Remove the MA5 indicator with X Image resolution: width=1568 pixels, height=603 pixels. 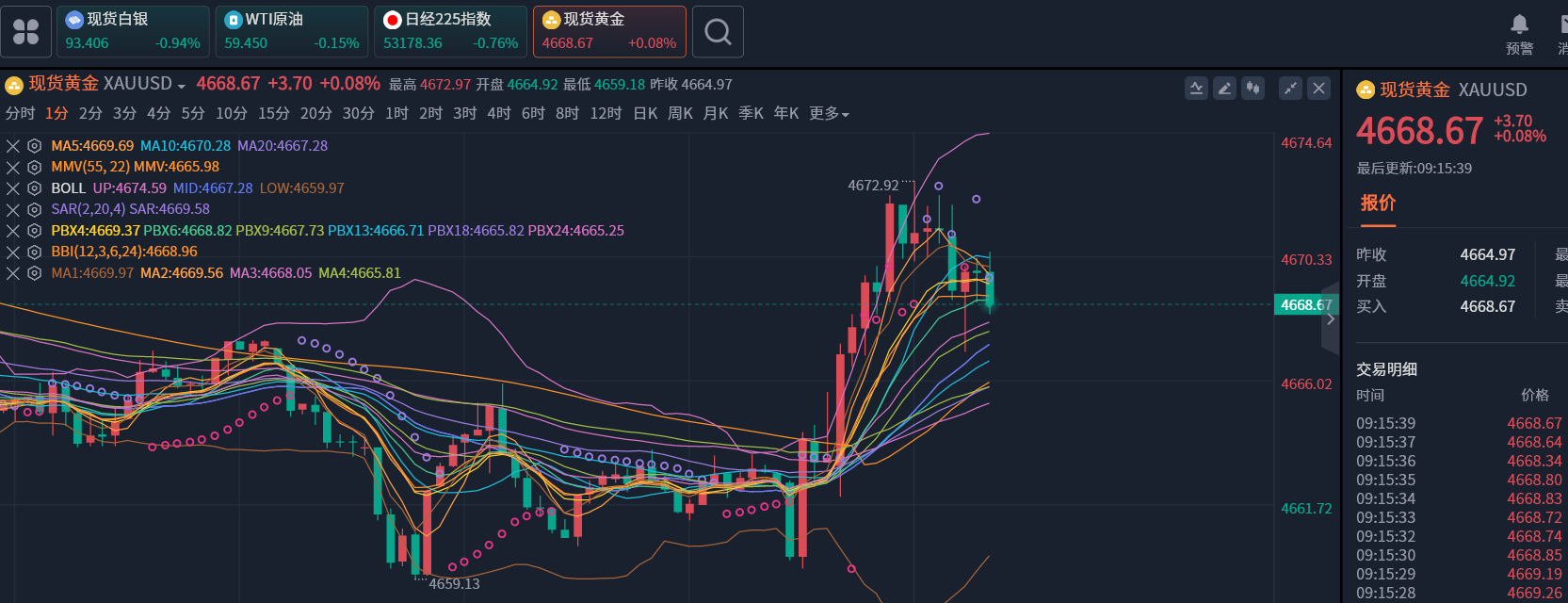(x=13, y=146)
